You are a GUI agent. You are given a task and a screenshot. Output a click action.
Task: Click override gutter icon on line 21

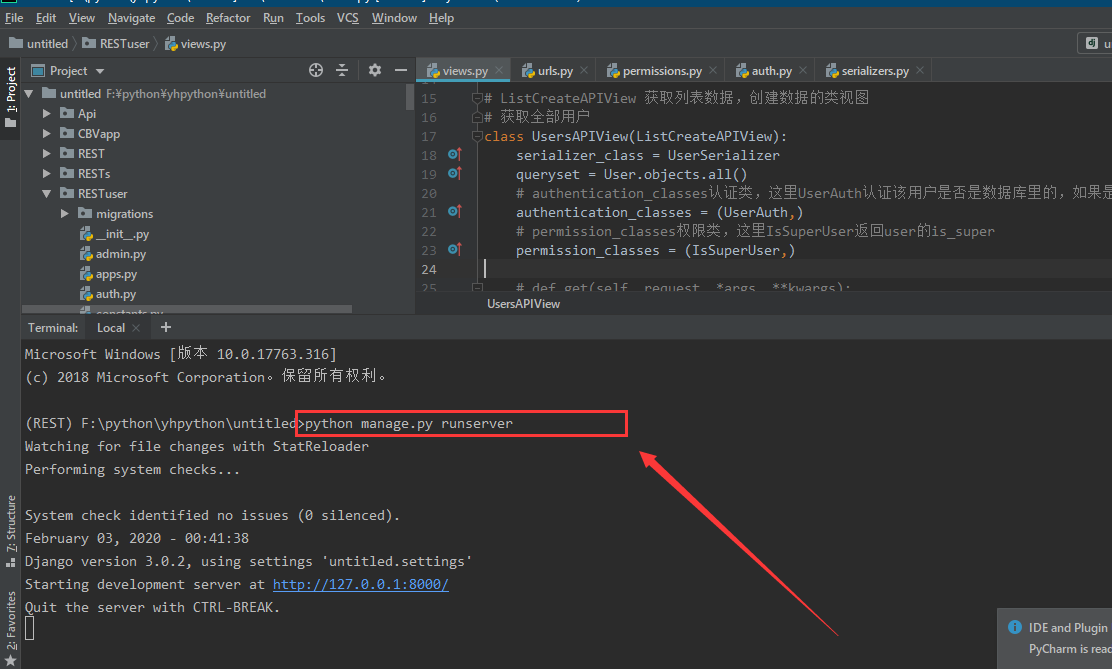coord(455,211)
